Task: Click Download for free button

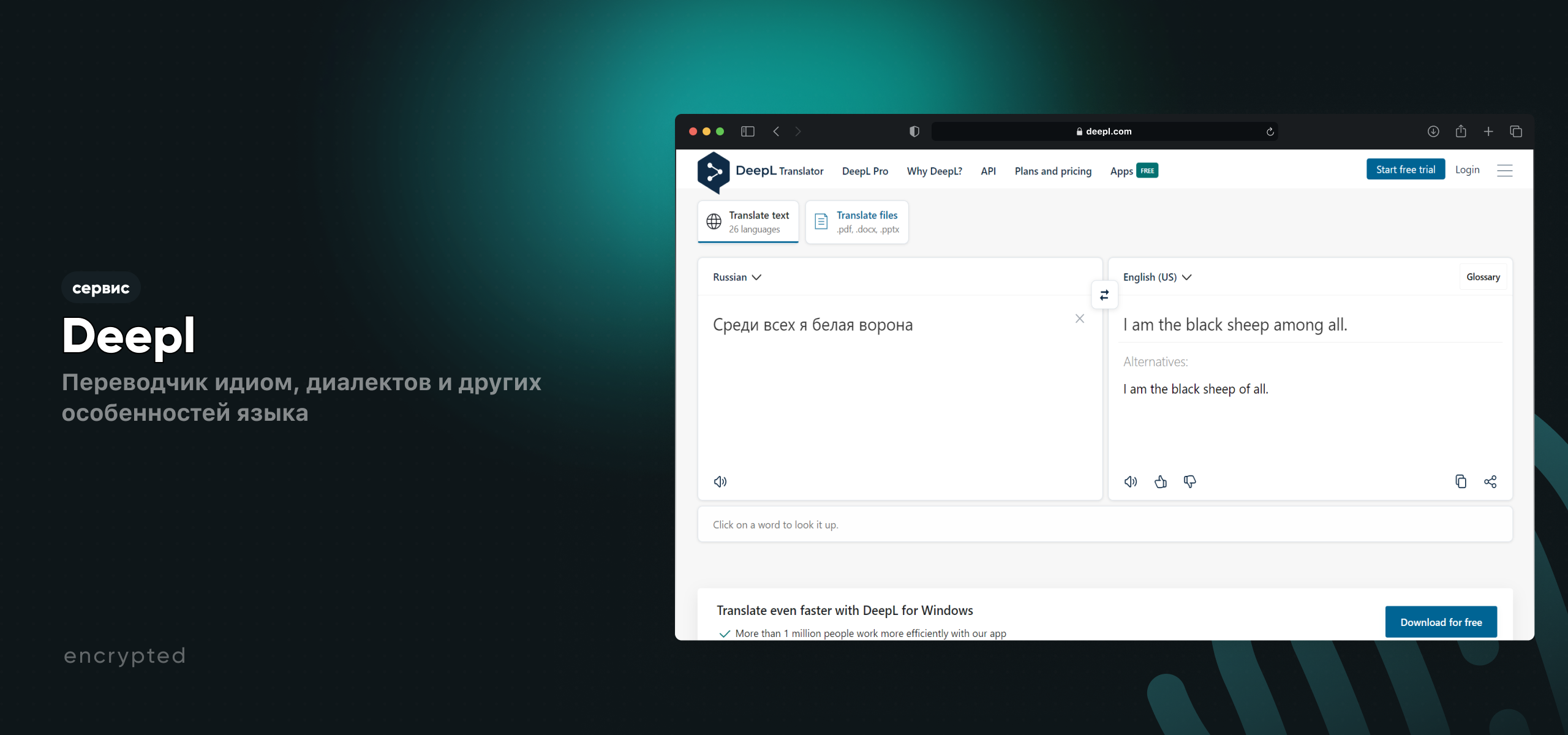Action: coord(1441,622)
